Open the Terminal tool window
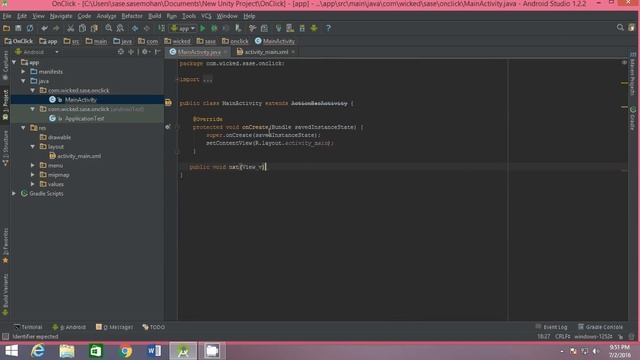The height and width of the screenshot is (360, 640). [28, 327]
